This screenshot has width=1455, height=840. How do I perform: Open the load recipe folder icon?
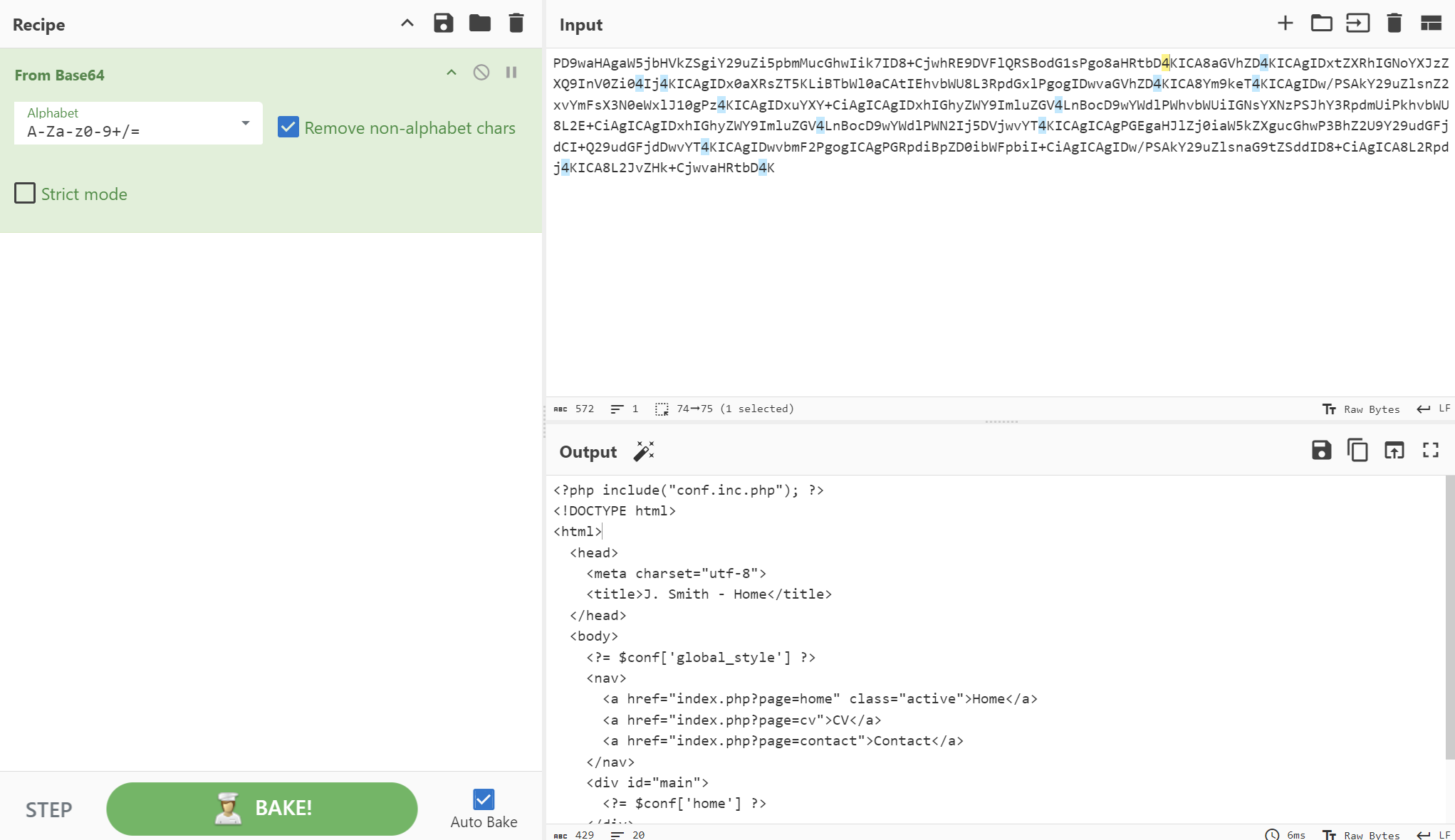(x=480, y=24)
